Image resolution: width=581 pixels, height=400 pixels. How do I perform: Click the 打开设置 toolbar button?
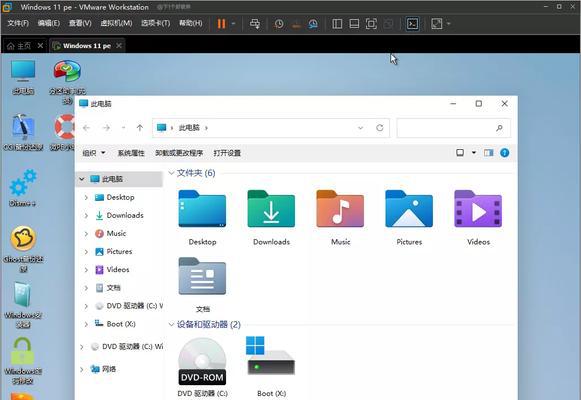pos(227,153)
